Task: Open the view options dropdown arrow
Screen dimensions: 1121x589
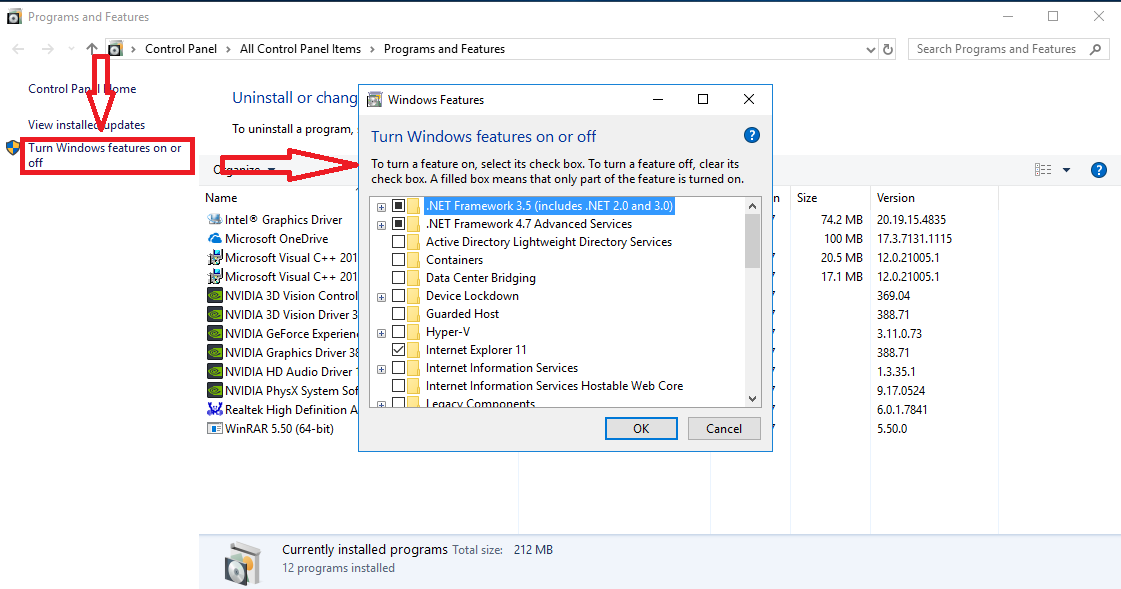Action: pos(1067,170)
